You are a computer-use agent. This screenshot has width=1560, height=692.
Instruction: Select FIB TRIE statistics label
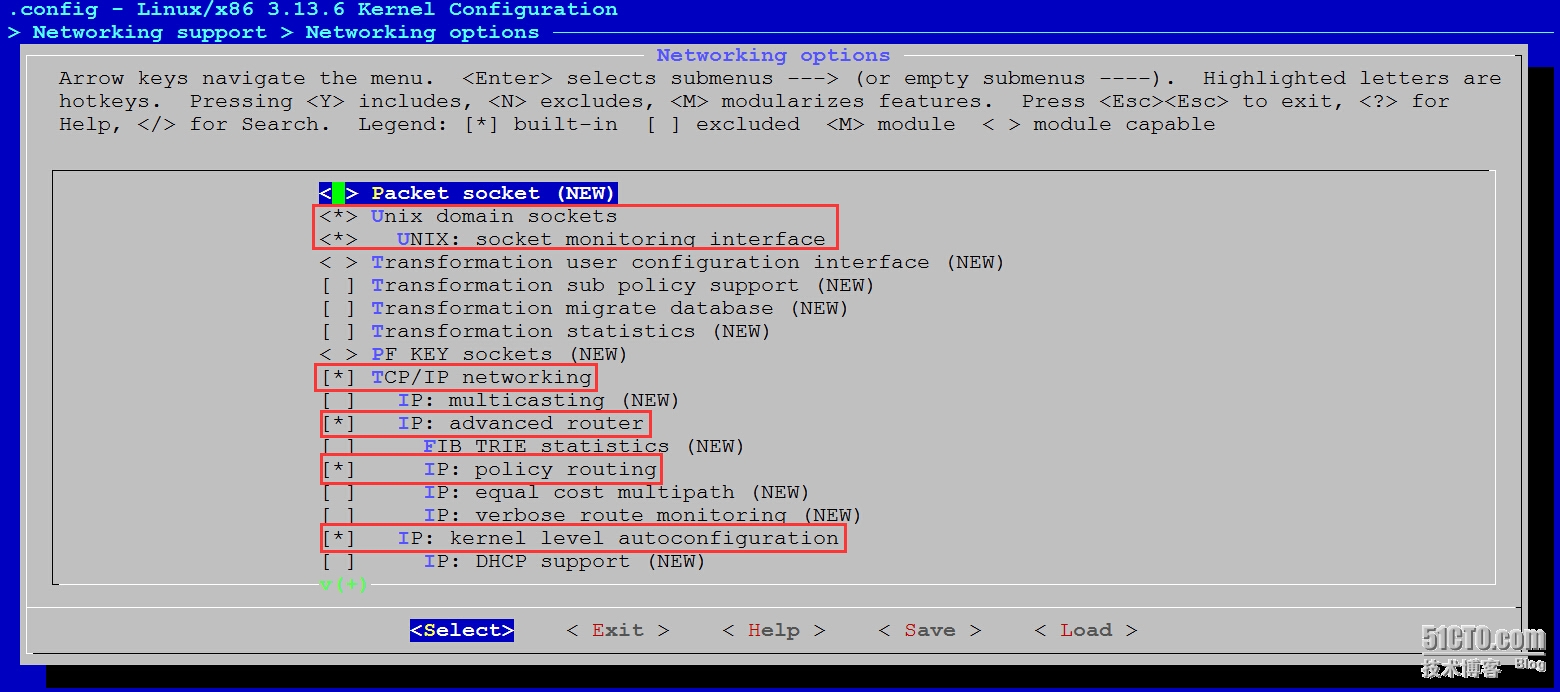(x=583, y=446)
